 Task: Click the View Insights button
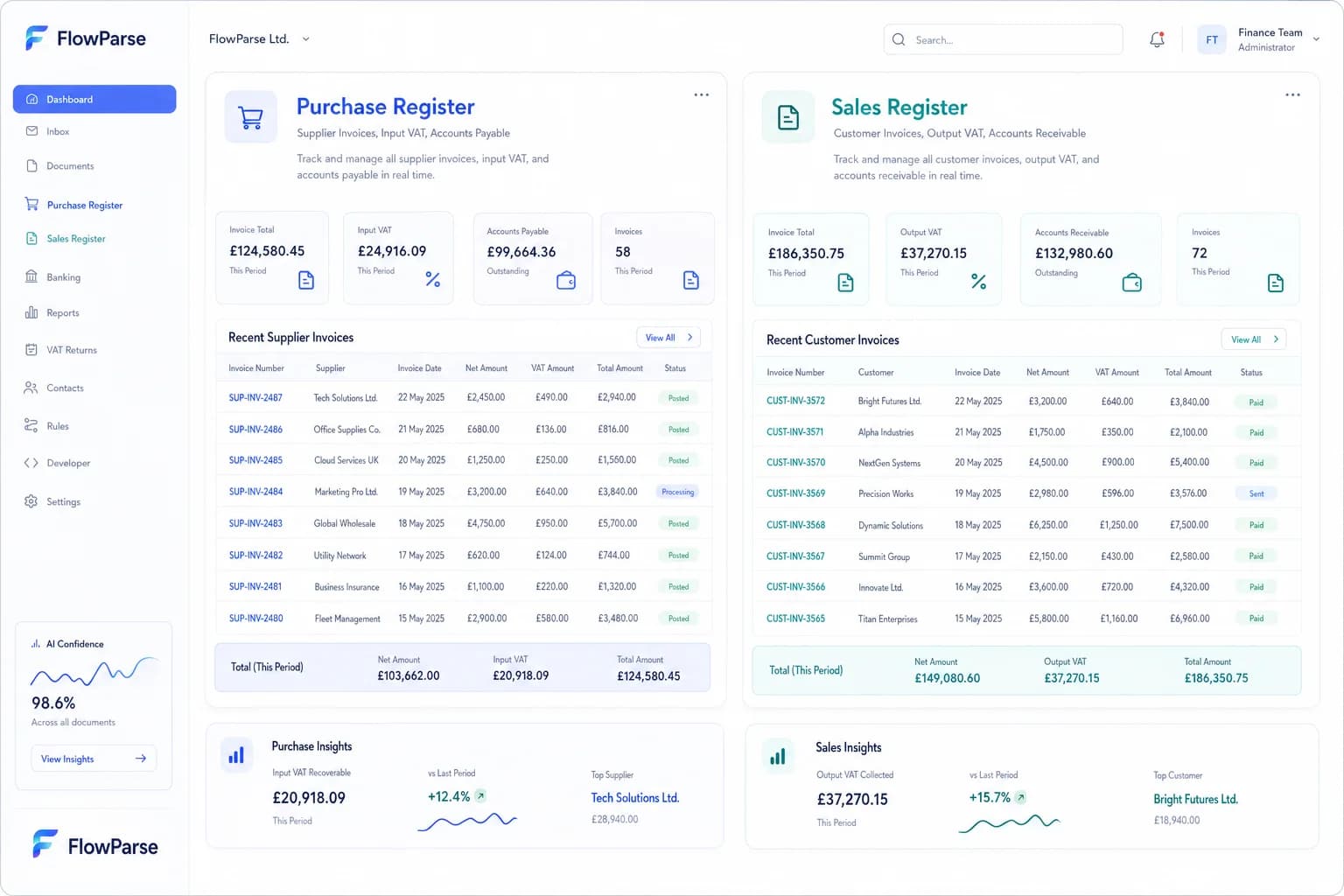(94, 759)
